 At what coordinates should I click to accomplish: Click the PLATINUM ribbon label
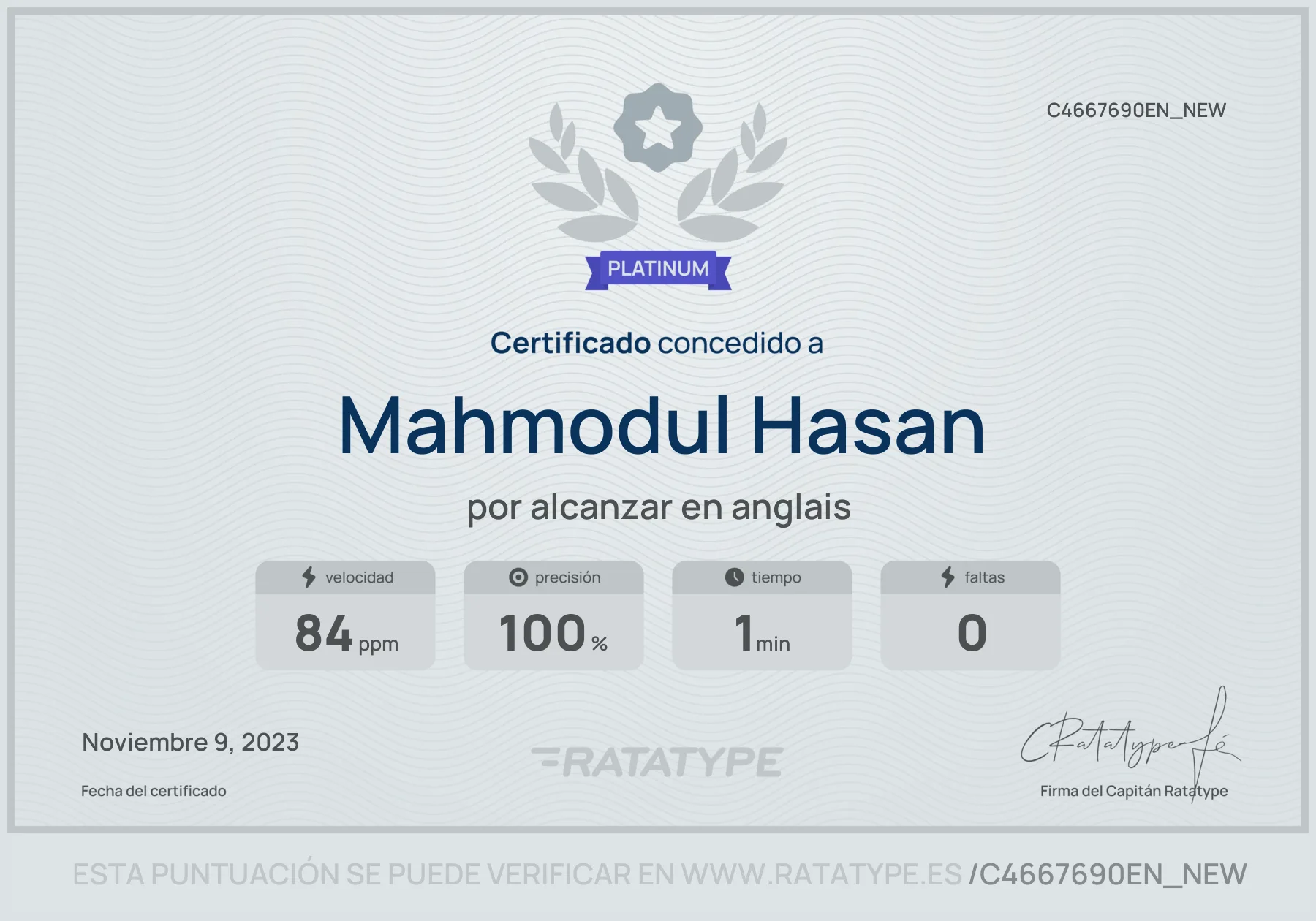pyautogui.click(x=658, y=270)
